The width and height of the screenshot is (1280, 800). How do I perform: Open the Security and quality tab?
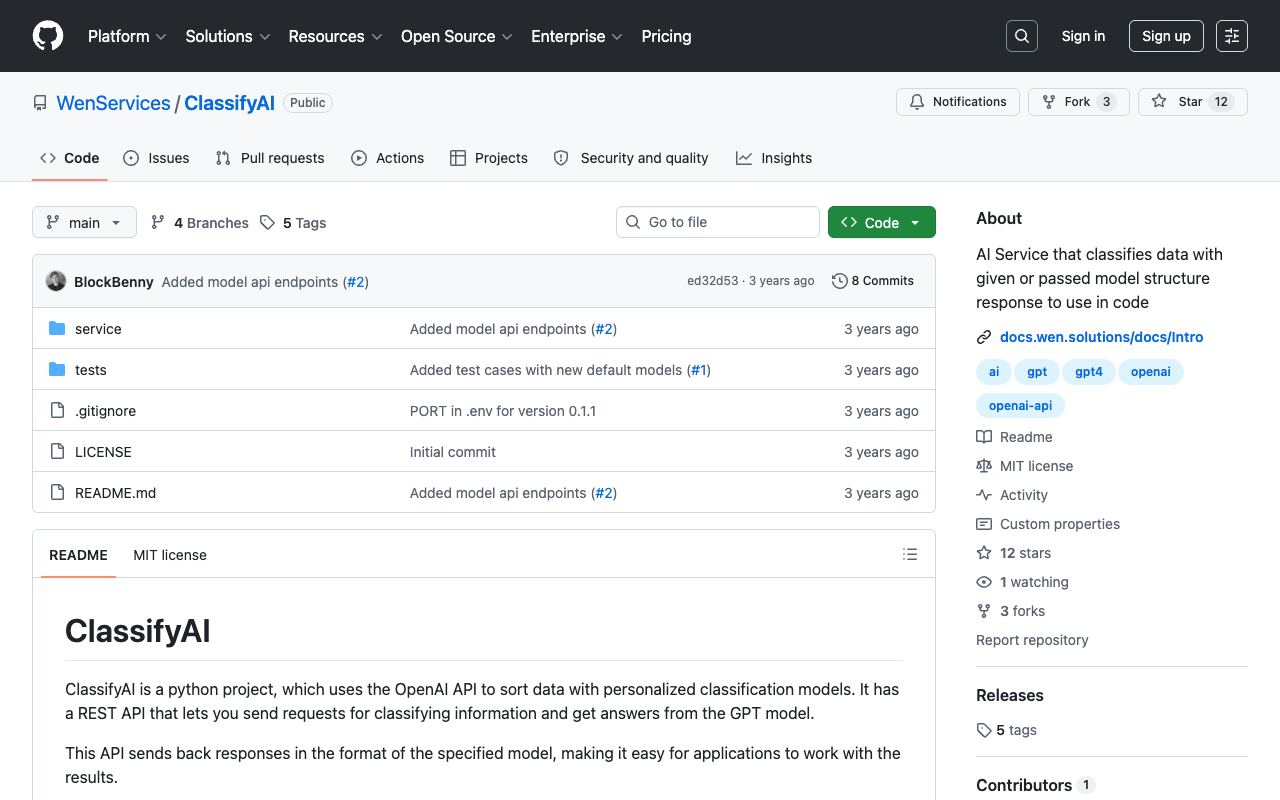point(631,158)
